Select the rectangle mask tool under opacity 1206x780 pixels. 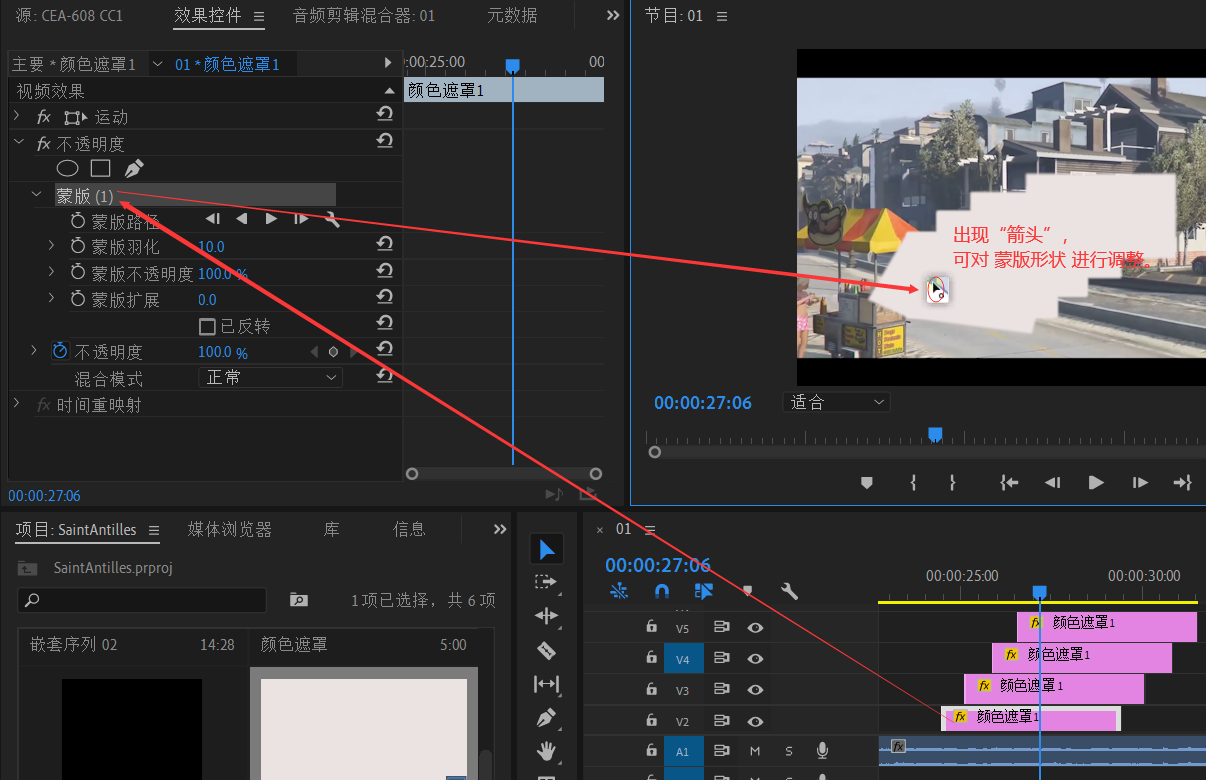pos(100,169)
